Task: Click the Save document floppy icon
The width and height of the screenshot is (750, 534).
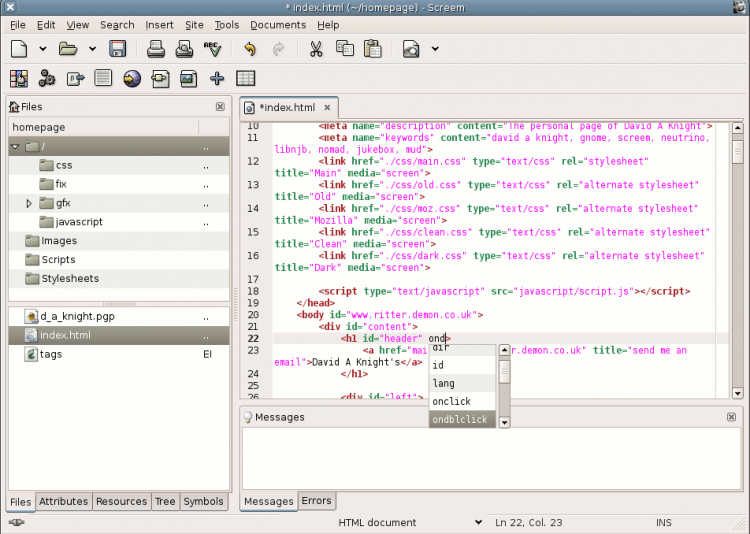Action: [118, 48]
